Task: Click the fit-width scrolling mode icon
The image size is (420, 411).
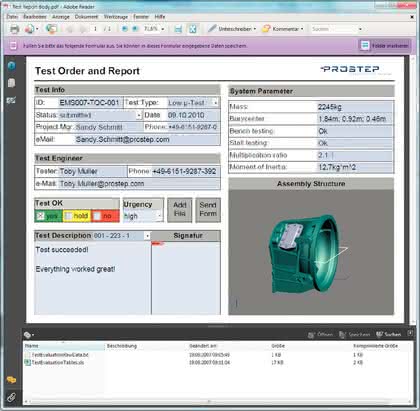Action: (x=178, y=29)
